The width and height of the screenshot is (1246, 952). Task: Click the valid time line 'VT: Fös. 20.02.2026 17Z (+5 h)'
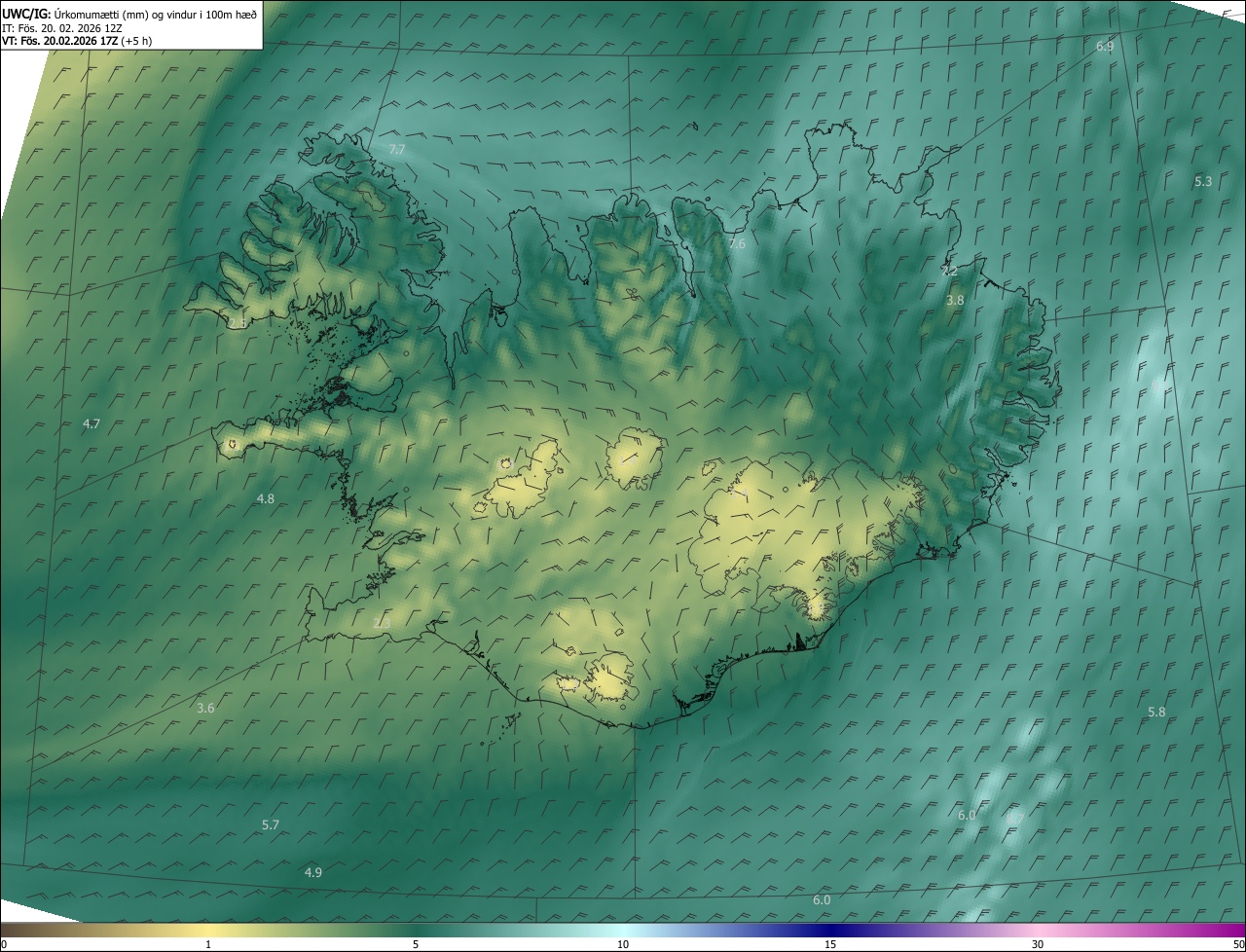coord(77,41)
